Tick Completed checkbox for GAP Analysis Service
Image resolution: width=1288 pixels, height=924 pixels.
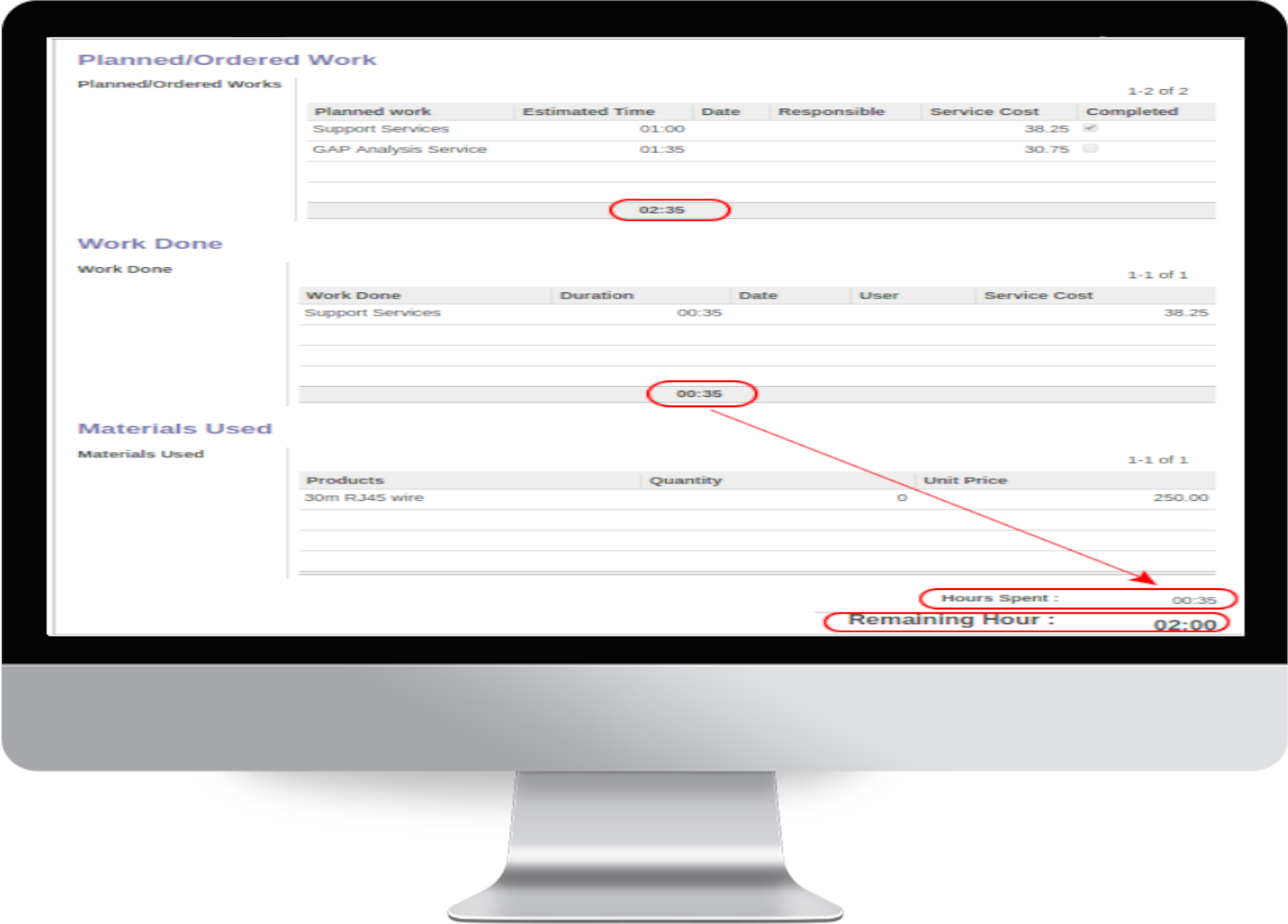tap(1090, 148)
